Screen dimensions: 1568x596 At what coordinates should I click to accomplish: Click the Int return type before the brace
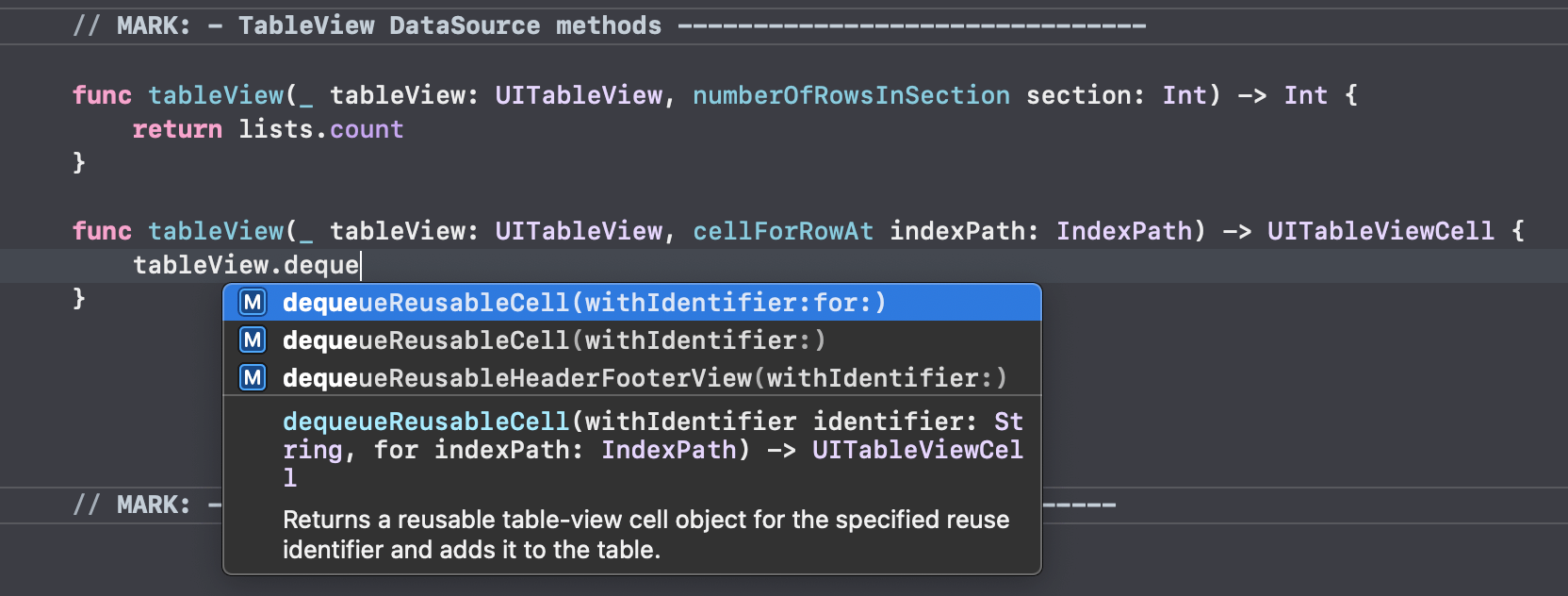tap(1305, 95)
